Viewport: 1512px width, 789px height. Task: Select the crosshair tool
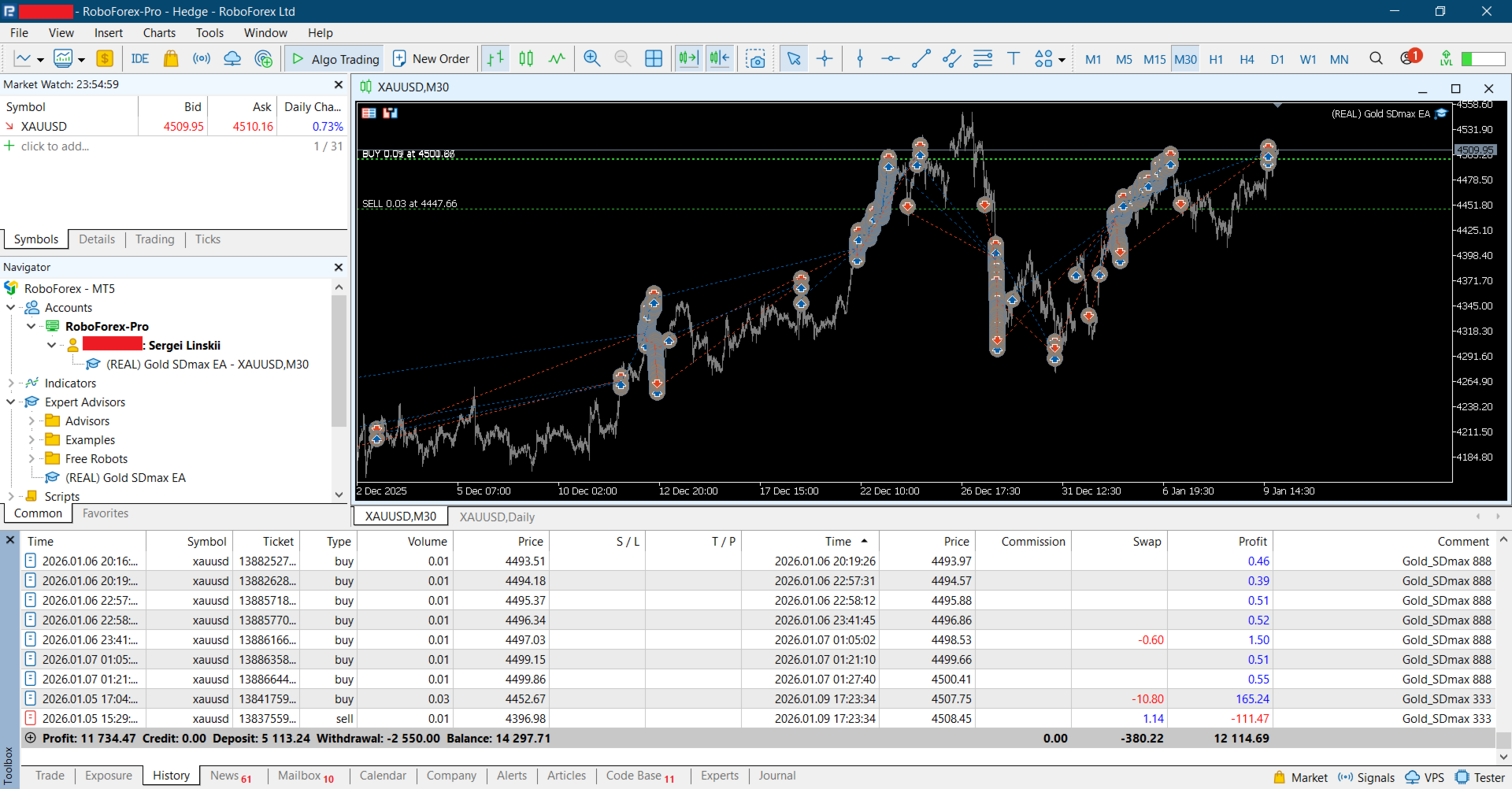pyautogui.click(x=825, y=59)
